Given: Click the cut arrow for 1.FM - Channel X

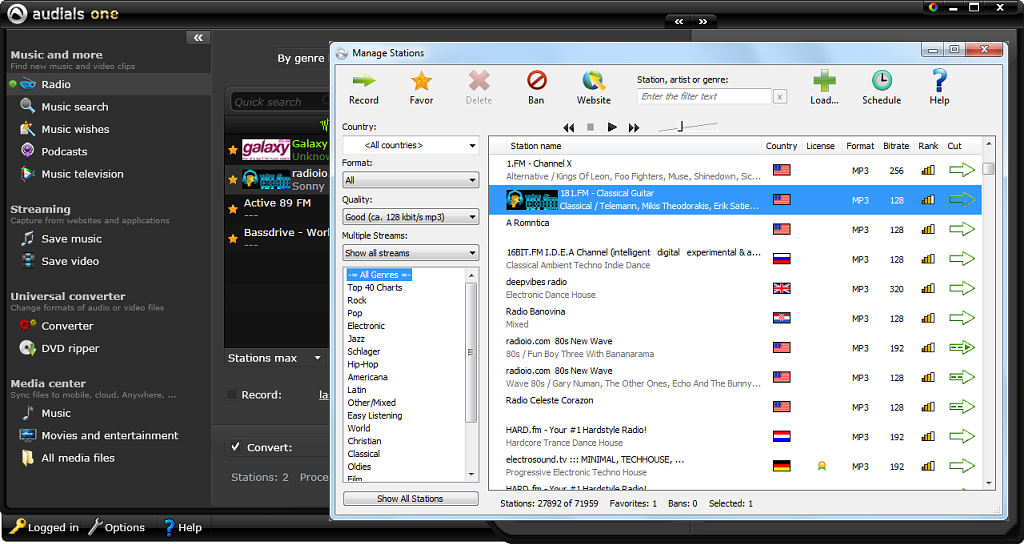Looking at the screenshot, I should 961,170.
